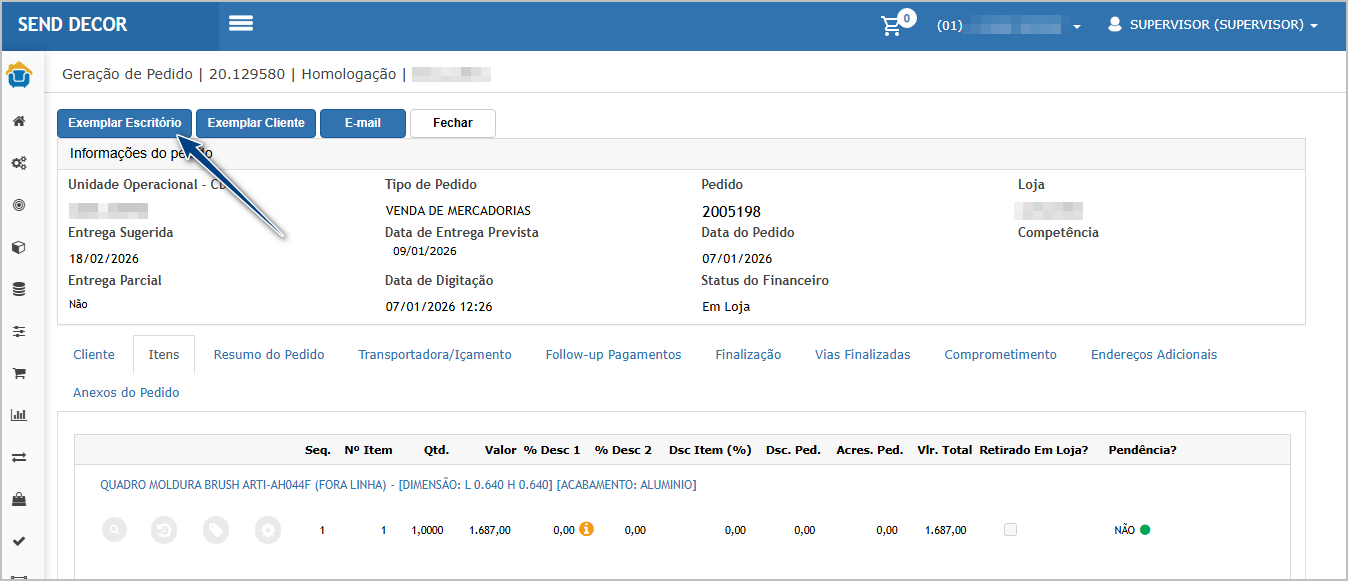Open the gears settings sidebar icon
1348x581 pixels.
18,163
